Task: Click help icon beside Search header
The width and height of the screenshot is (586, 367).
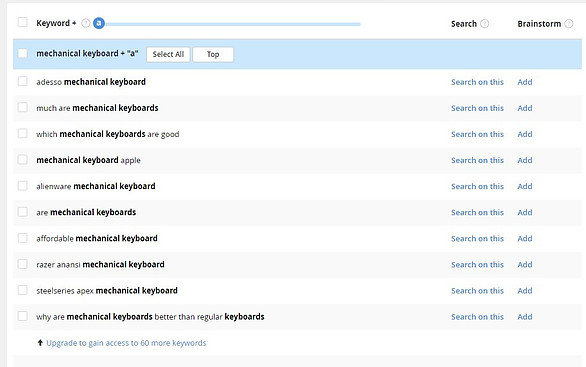Action: [484, 24]
